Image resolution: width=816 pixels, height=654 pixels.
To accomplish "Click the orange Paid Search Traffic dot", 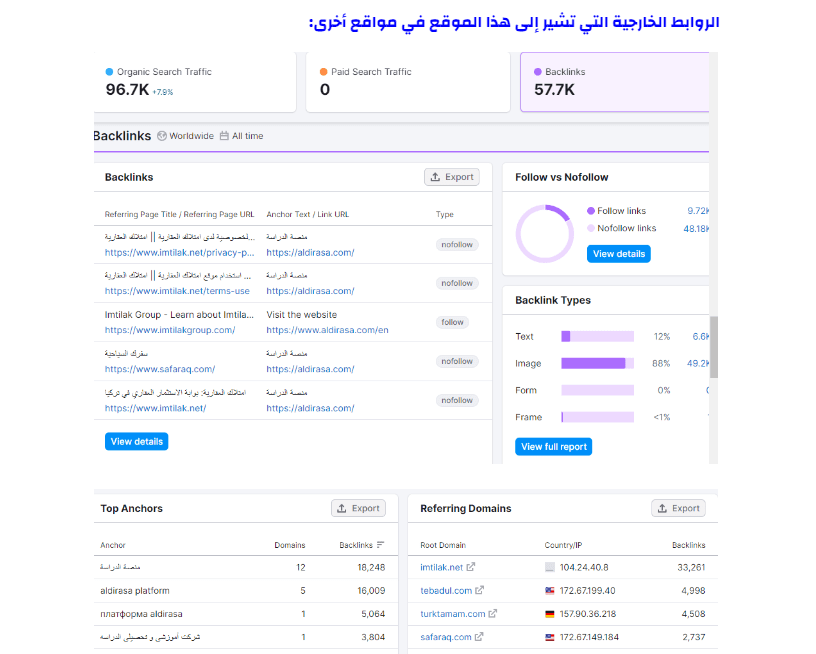I will pos(324,72).
